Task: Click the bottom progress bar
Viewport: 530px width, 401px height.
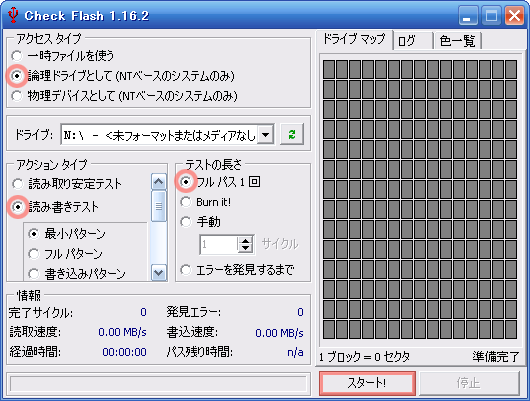Action: (158, 384)
